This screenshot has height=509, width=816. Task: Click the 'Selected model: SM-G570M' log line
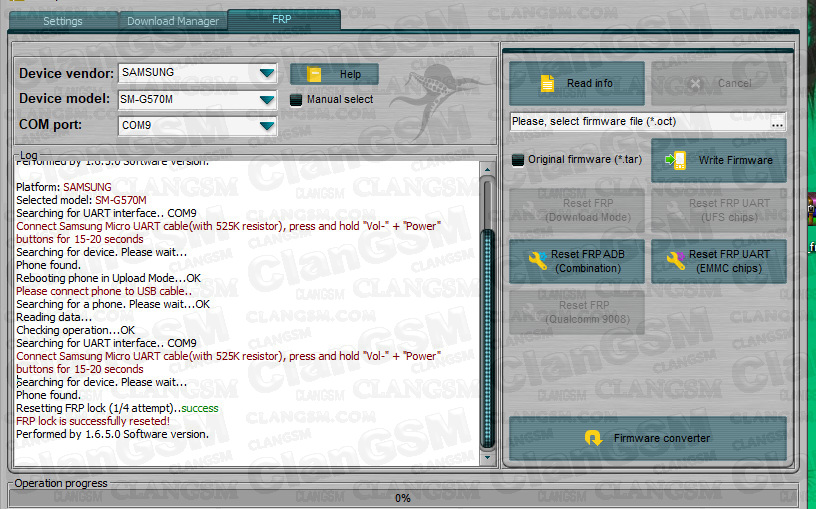[x=81, y=200]
